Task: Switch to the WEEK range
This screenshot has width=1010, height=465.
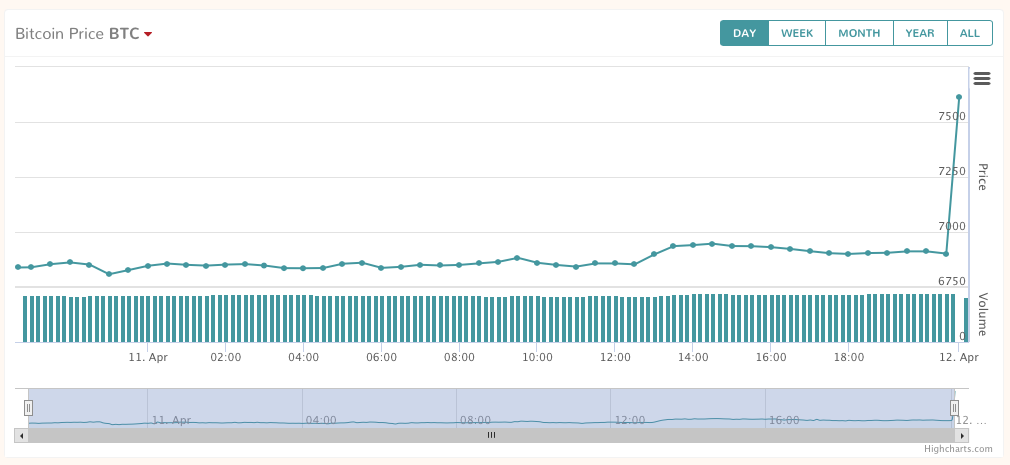Action: (797, 33)
